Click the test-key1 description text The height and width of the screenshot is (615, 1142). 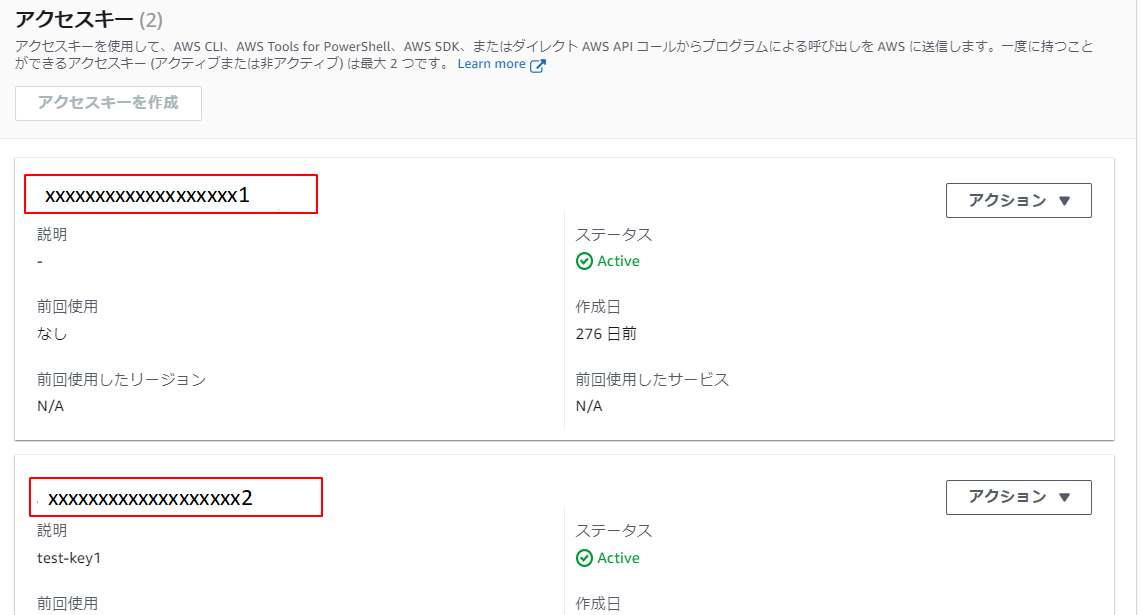(69, 558)
